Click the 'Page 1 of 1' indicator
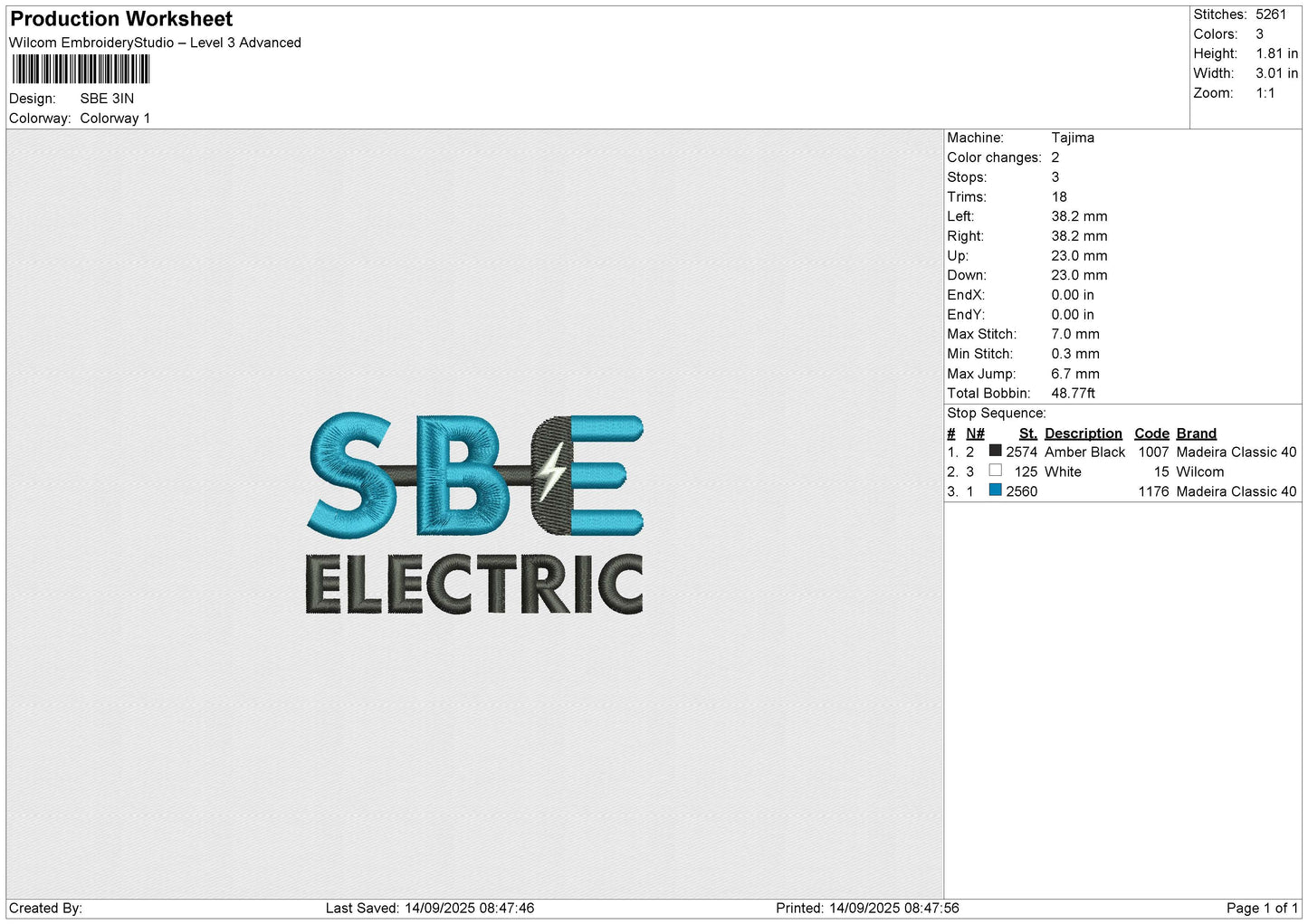The width and height of the screenshot is (1308, 924). (1262, 909)
